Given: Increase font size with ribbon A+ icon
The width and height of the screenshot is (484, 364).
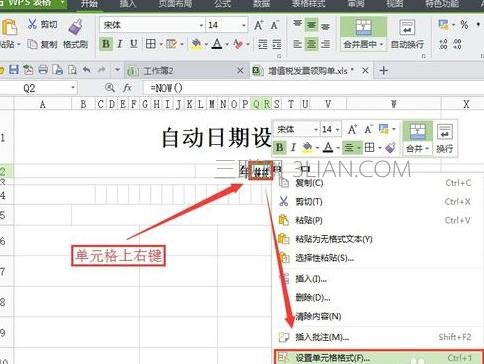Looking at the screenshot, I should [259, 25].
